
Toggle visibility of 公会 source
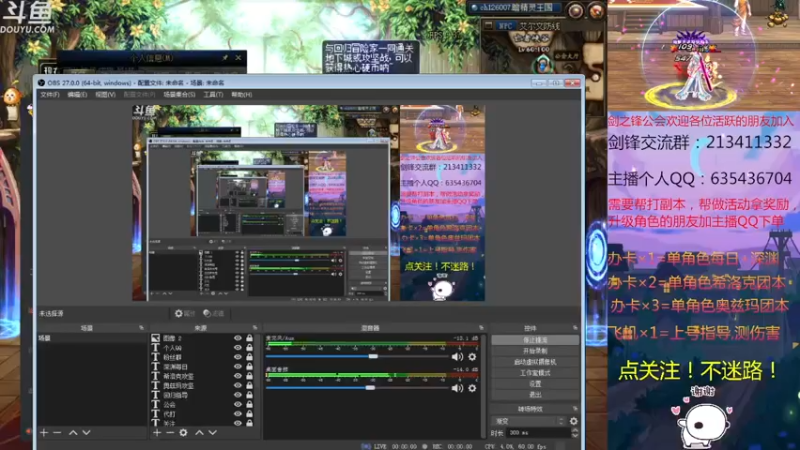238,404
